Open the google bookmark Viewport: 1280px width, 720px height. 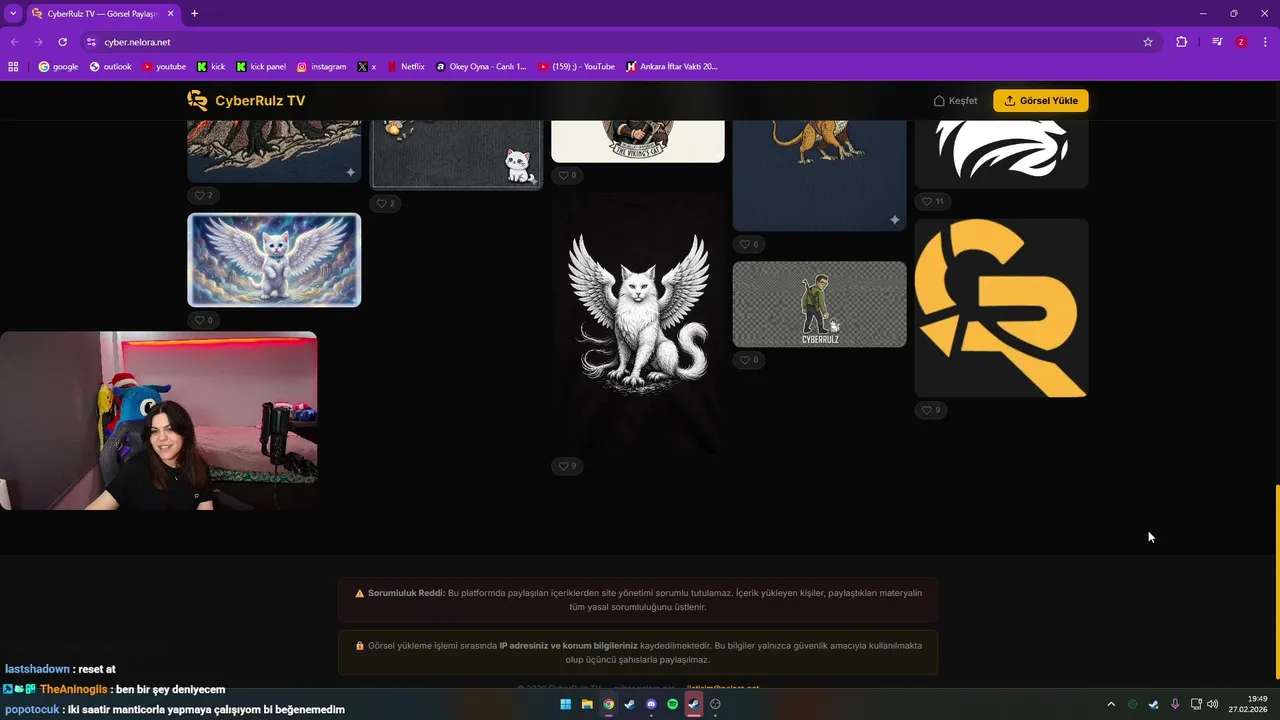coord(58,67)
